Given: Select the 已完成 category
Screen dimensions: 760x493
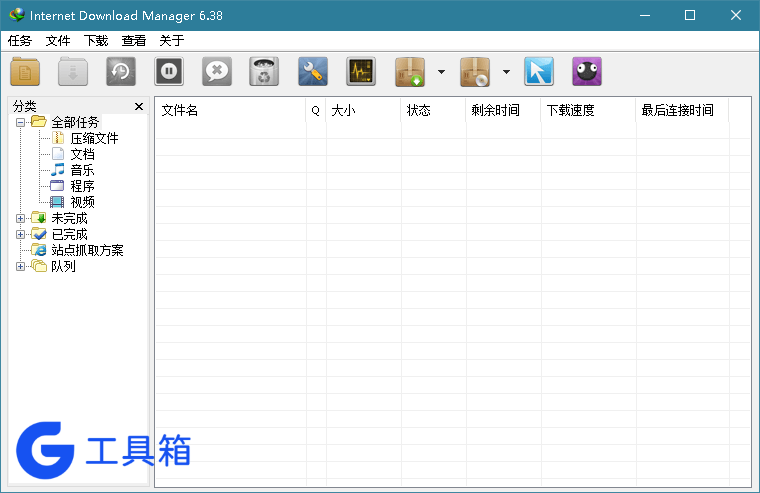Looking at the screenshot, I should coord(69,235).
